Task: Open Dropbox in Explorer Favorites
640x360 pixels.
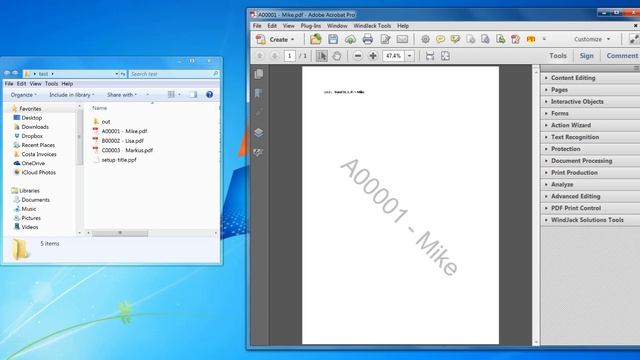Action: (x=29, y=136)
